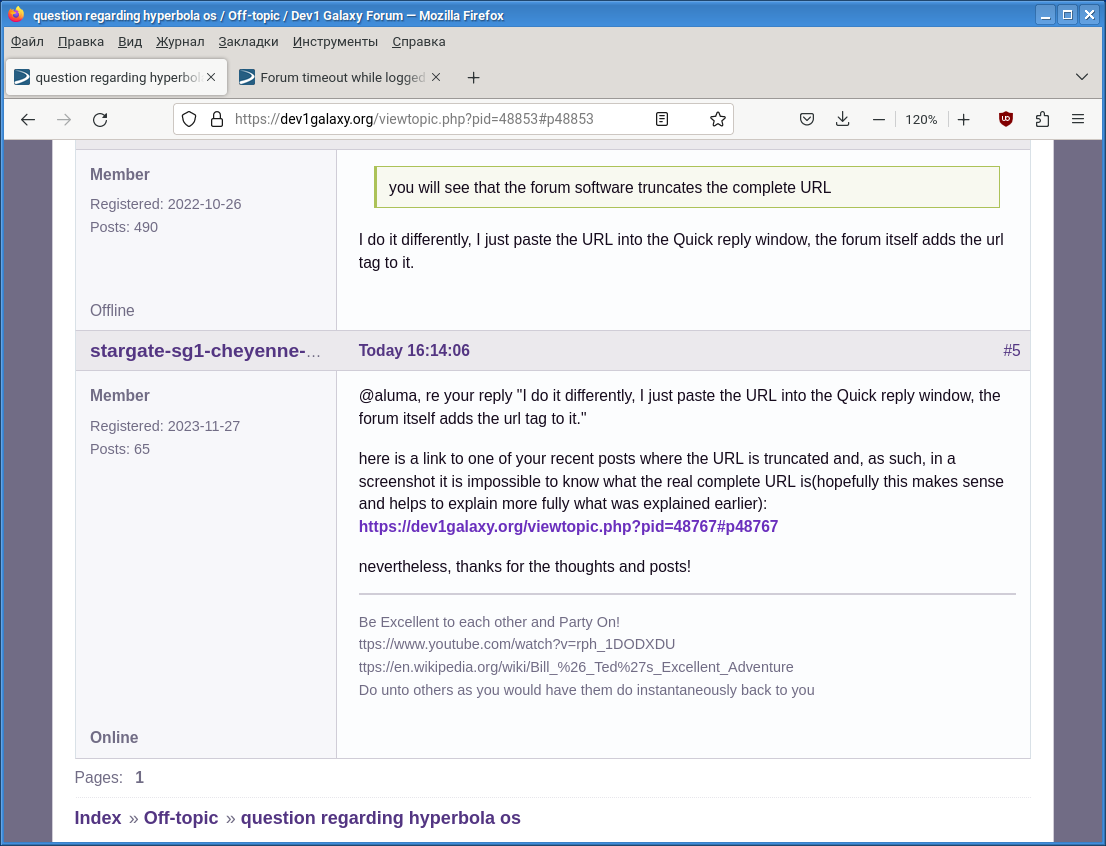Viewport: 1106px width, 846px height.
Task: Click the Firefox window title bar icon
Action: pyautogui.click(x=16, y=15)
